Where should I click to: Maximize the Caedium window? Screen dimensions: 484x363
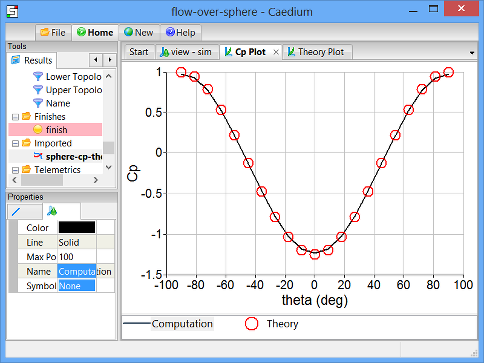433,9
